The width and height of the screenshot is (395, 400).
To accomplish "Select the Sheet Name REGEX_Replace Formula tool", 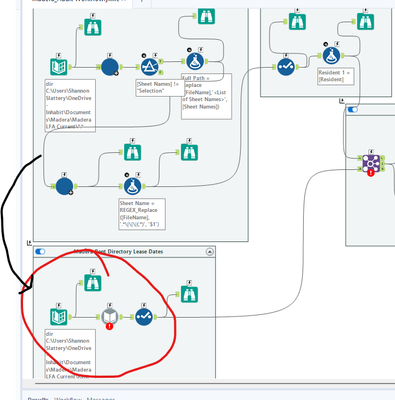I will [132, 186].
